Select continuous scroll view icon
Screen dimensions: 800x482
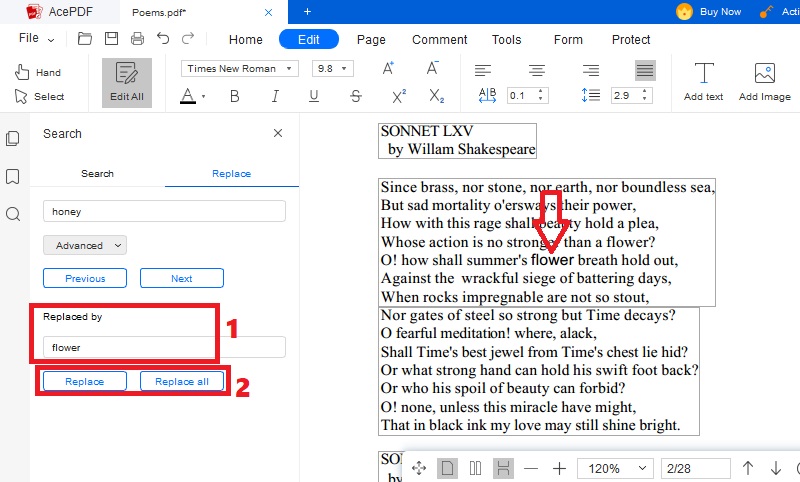pos(503,468)
